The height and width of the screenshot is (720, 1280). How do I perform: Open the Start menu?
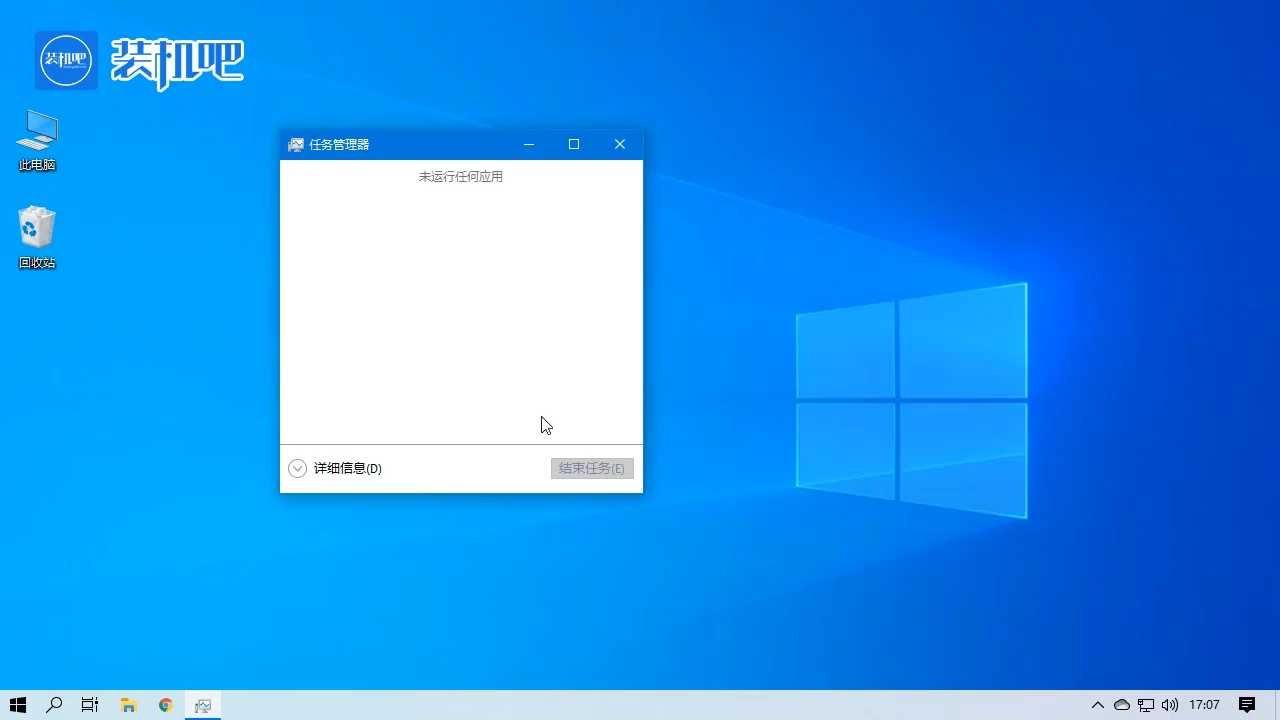click(x=18, y=705)
